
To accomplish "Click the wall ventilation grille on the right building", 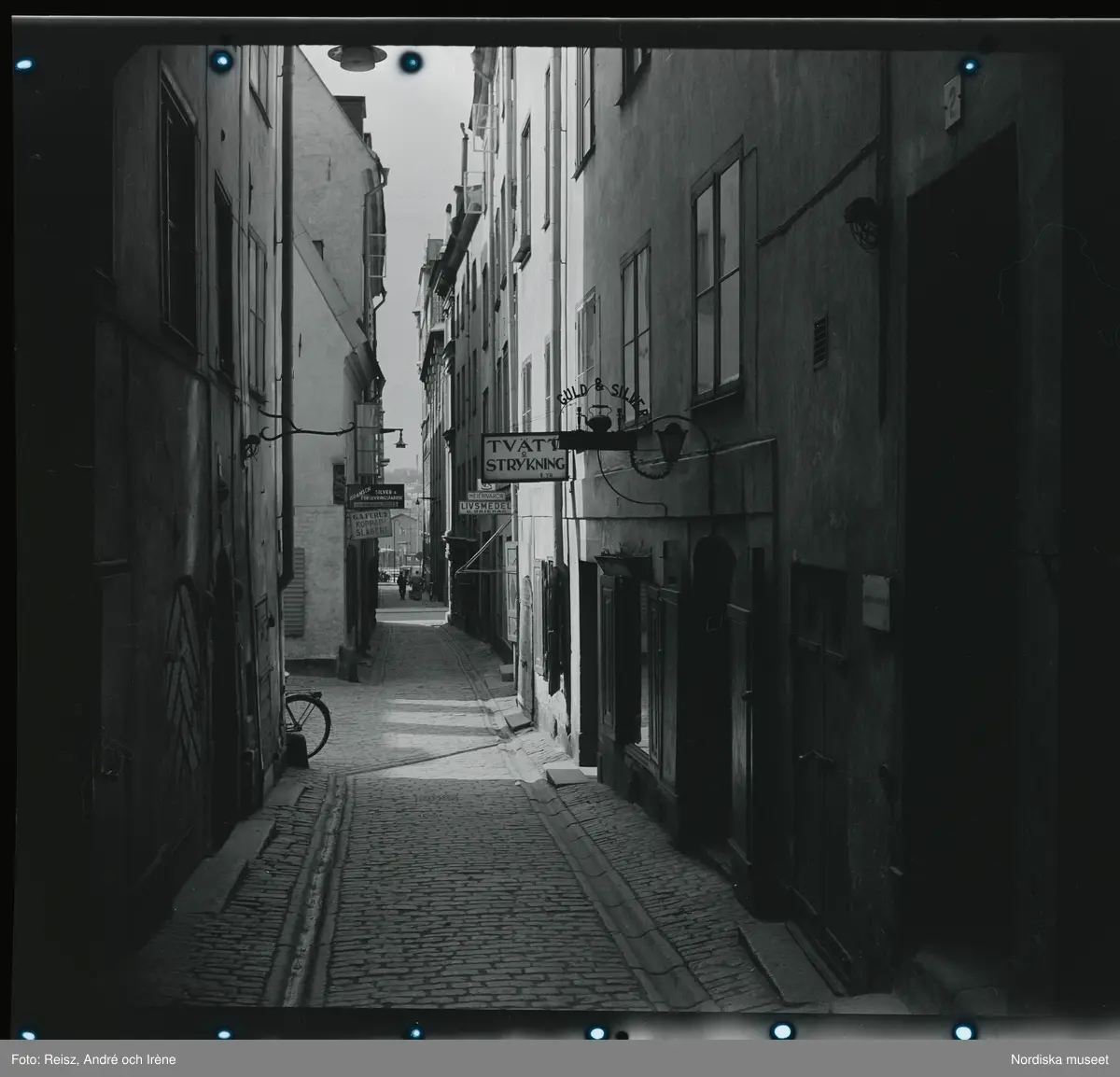I will (820, 343).
